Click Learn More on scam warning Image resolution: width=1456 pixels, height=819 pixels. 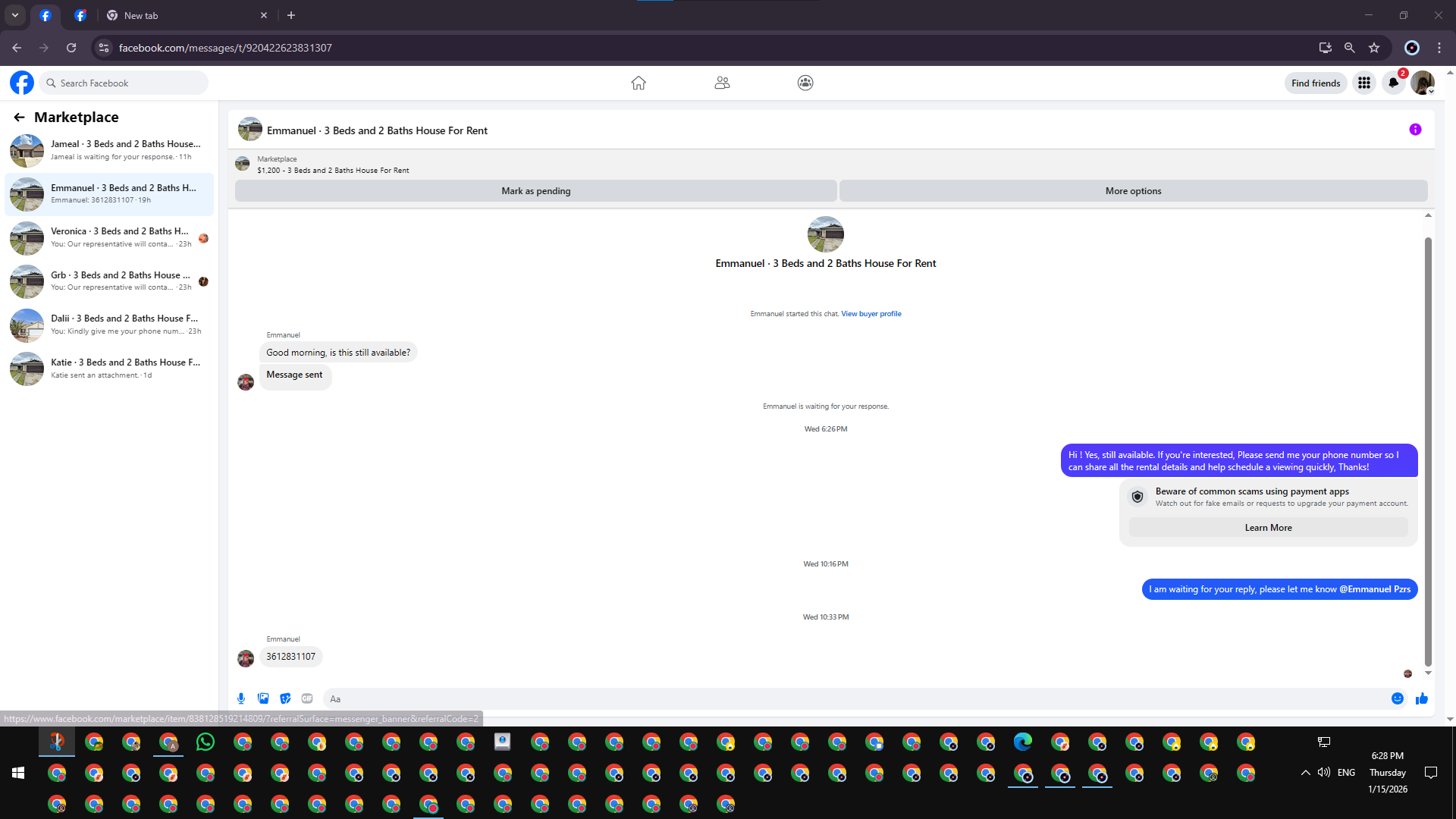tap(1268, 528)
